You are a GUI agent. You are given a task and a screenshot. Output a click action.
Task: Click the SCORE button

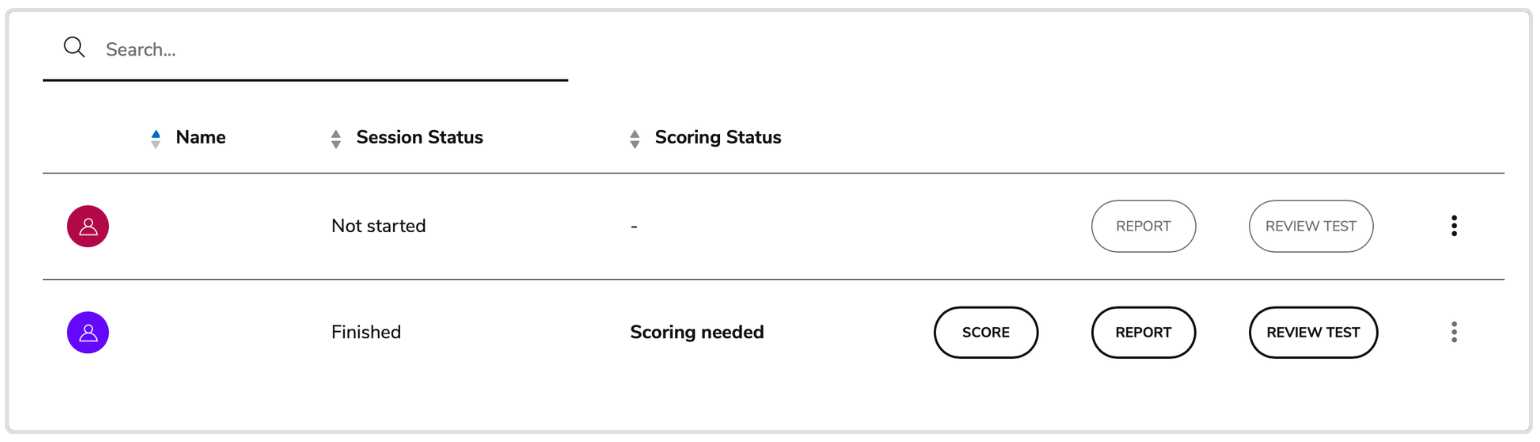[986, 332]
